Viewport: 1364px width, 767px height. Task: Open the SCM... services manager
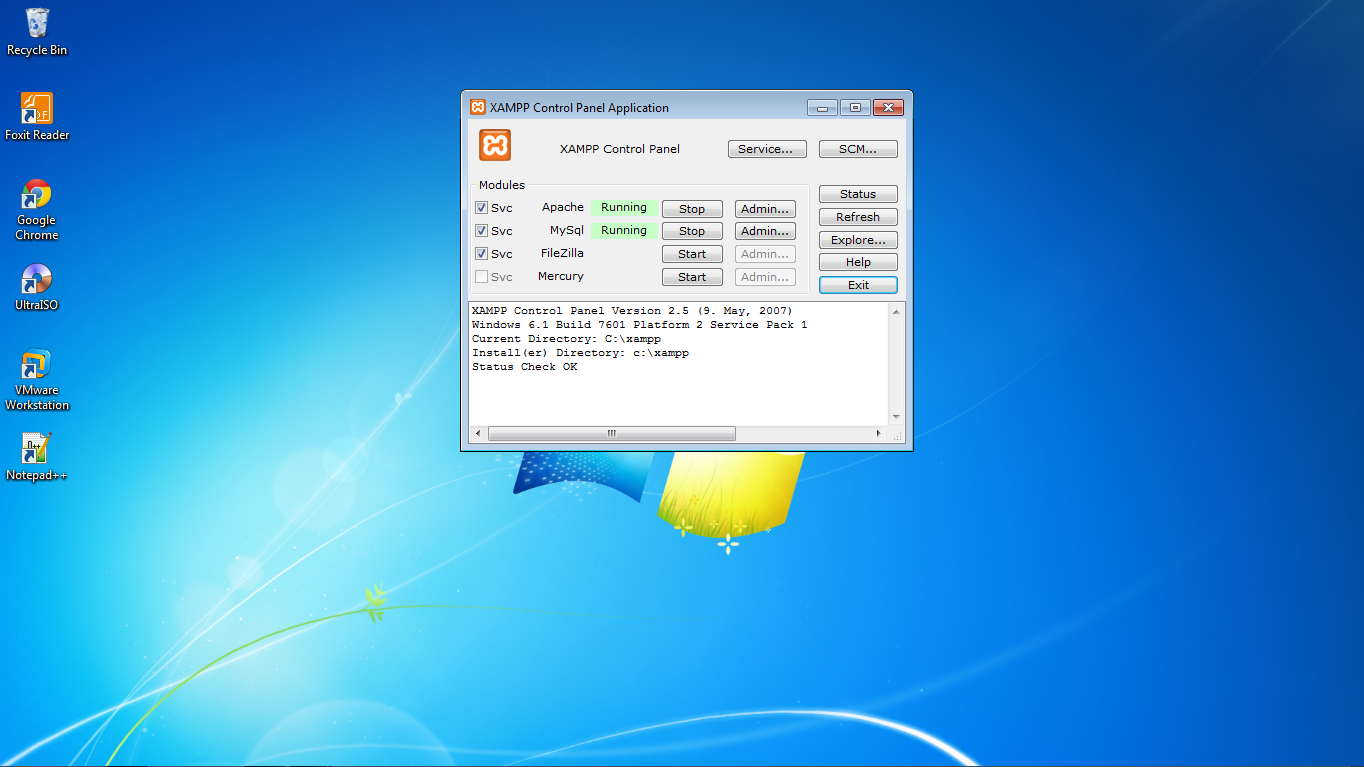pyautogui.click(x=858, y=149)
